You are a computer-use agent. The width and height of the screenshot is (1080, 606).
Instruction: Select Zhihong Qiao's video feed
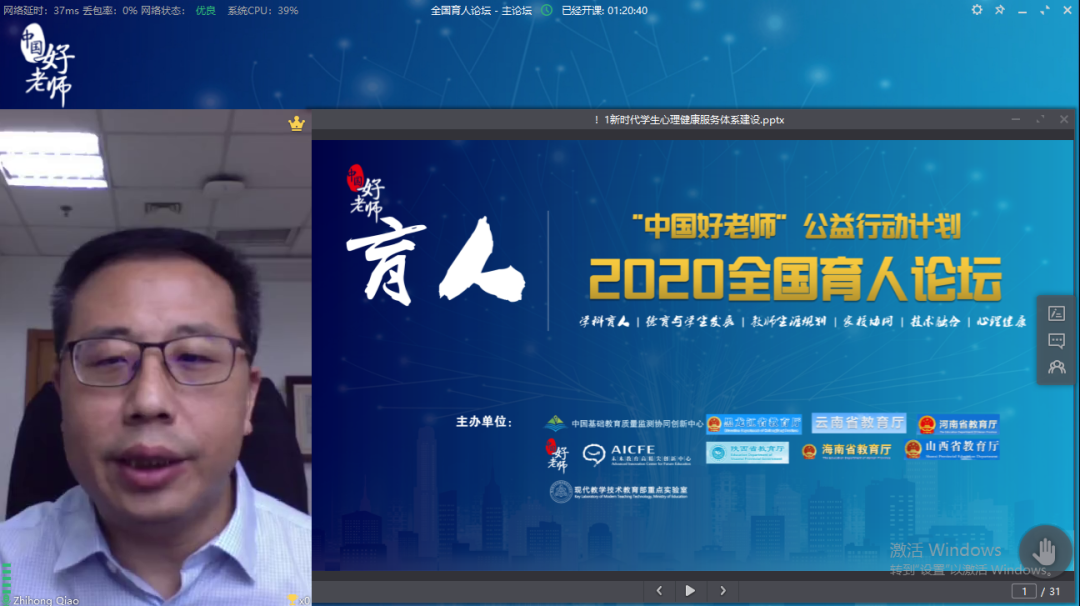point(156,357)
